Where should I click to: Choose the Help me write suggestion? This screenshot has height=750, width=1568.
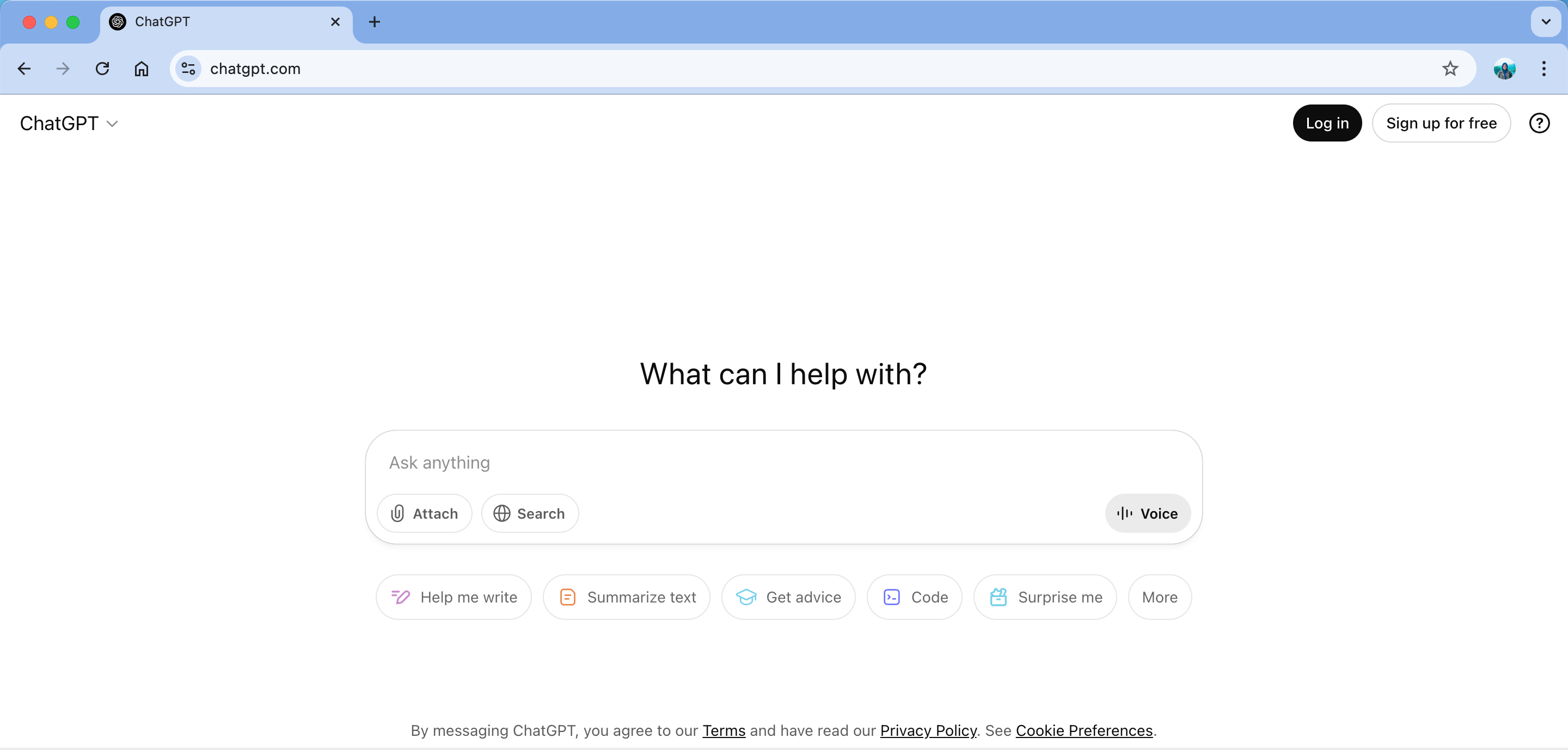point(454,597)
